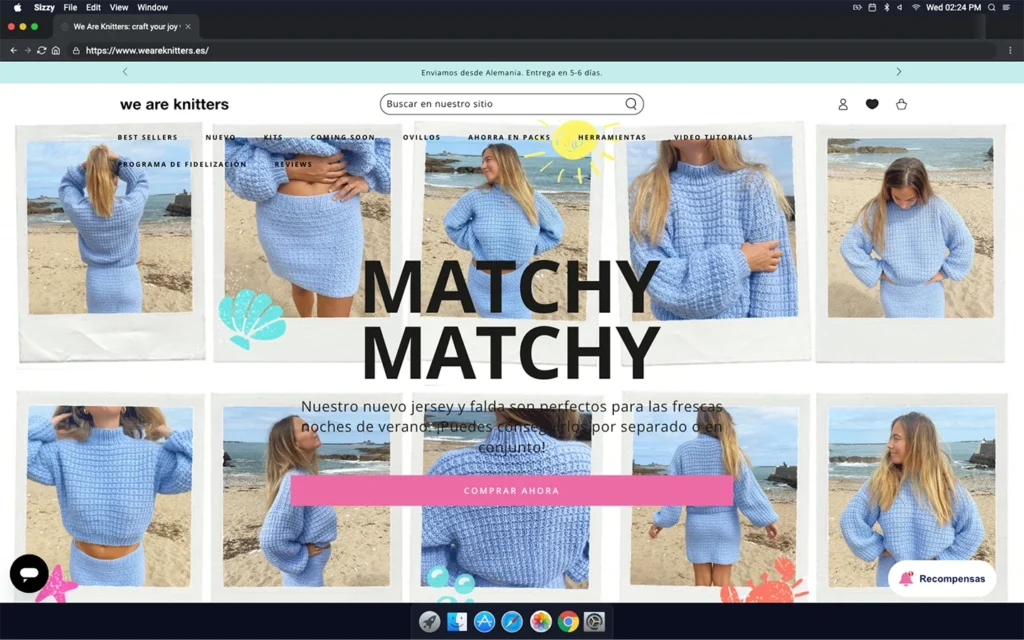Open the KITS navigation menu
Viewport: 1024px width, 640px height.
tap(273, 137)
